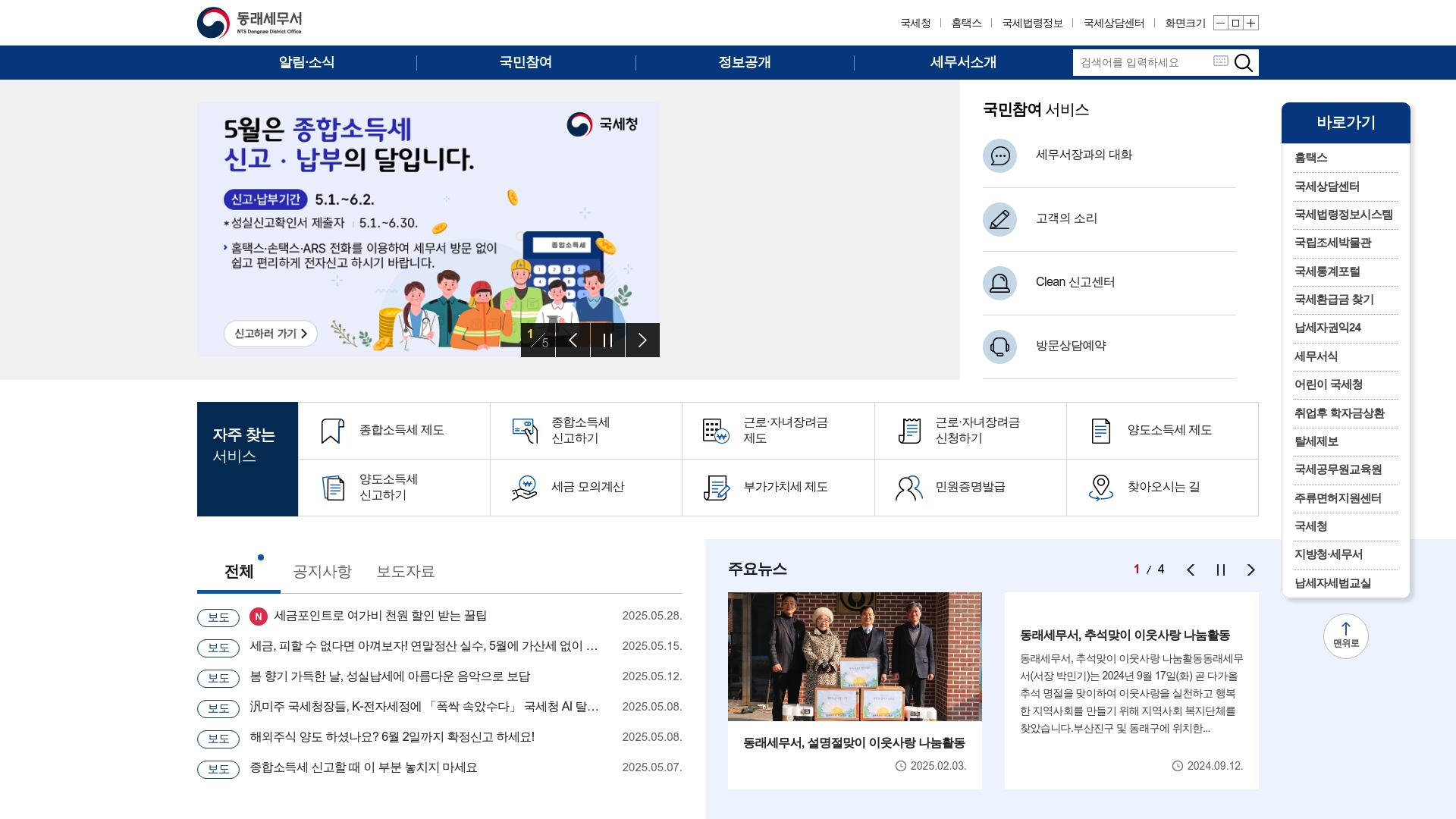Open 탈세제보 in 바로가기 list

click(x=1316, y=441)
